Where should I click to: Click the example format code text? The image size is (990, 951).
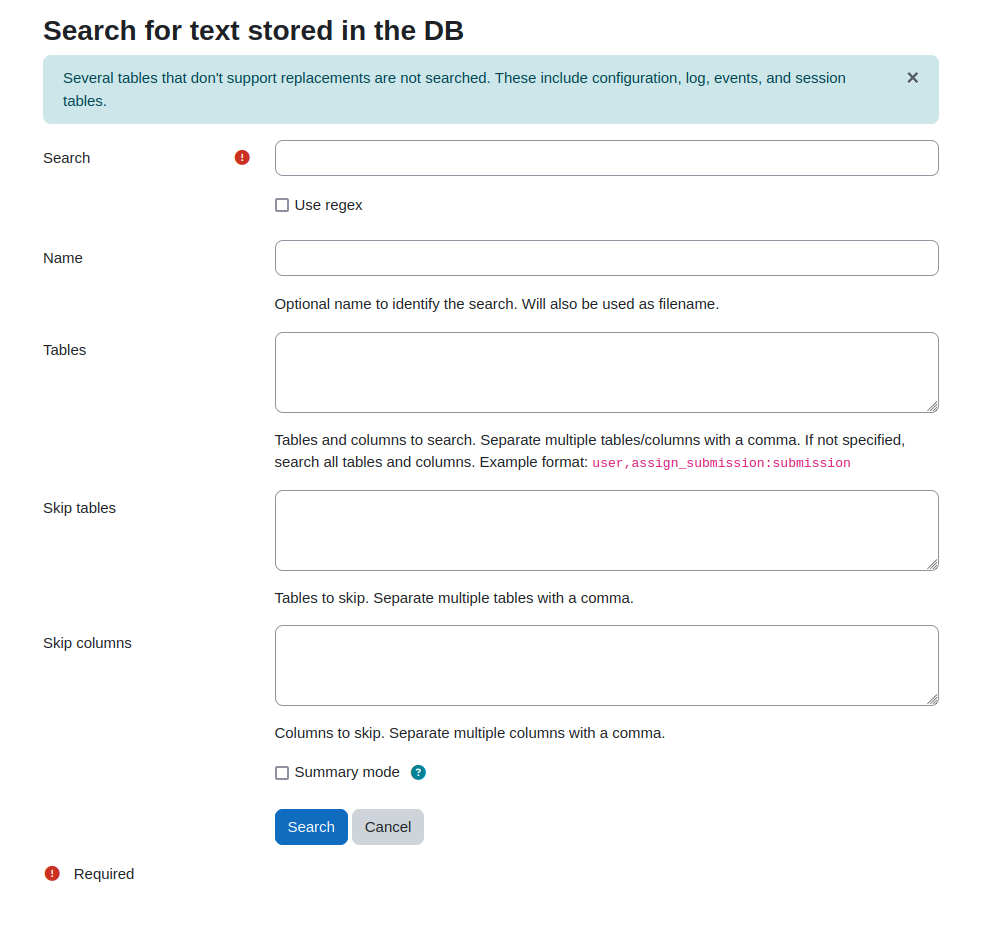[721, 463]
